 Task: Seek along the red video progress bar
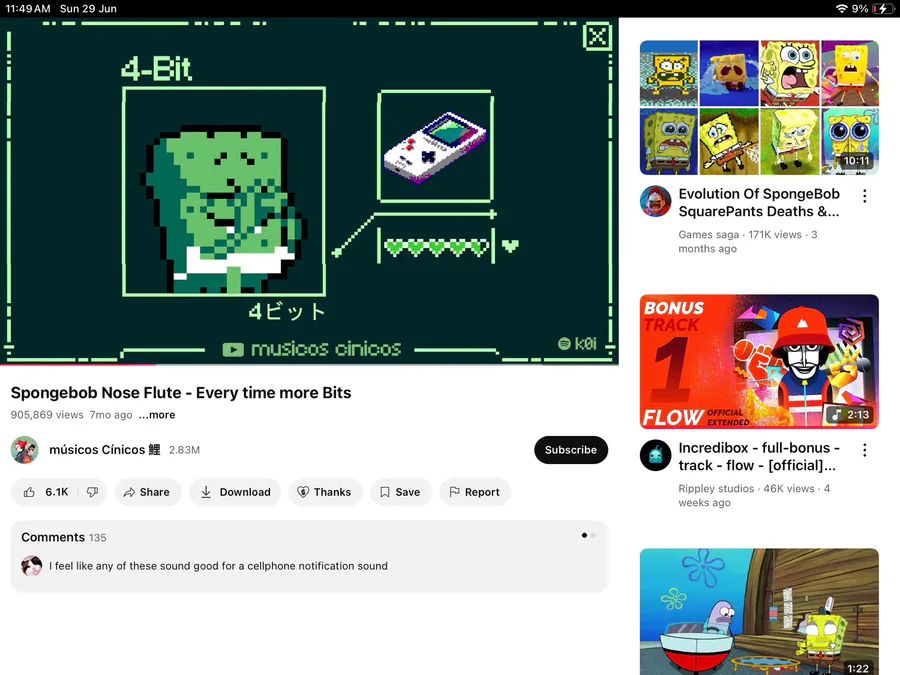pyautogui.click(x=309, y=364)
